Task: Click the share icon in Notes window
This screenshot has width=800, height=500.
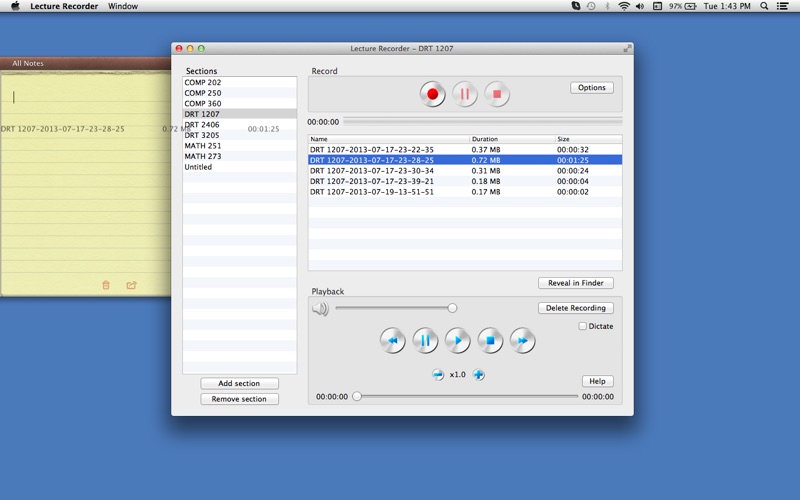Action: 131,285
